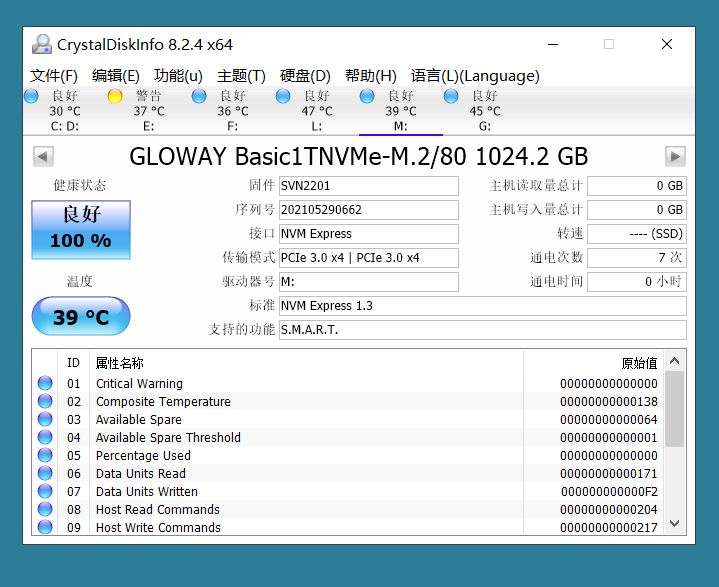Select the Data Units Written attribute text

[x=147, y=492]
